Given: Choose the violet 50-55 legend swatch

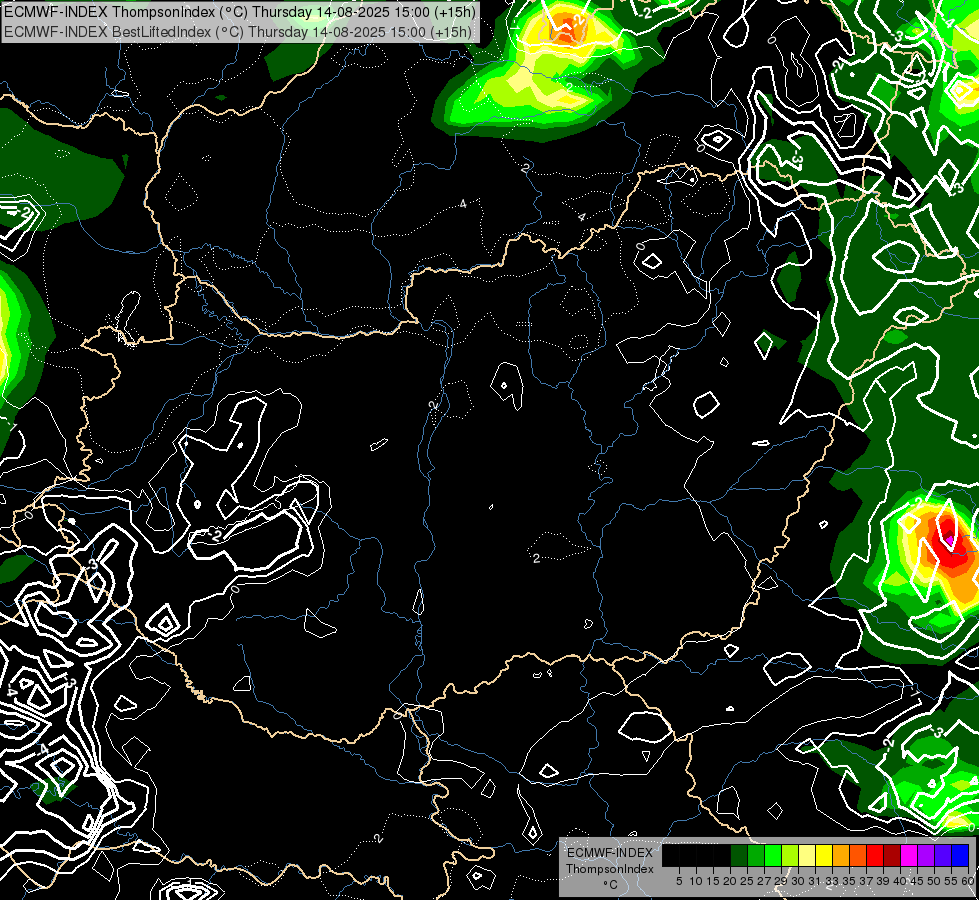Looking at the screenshot, I should tap(943, 855).
